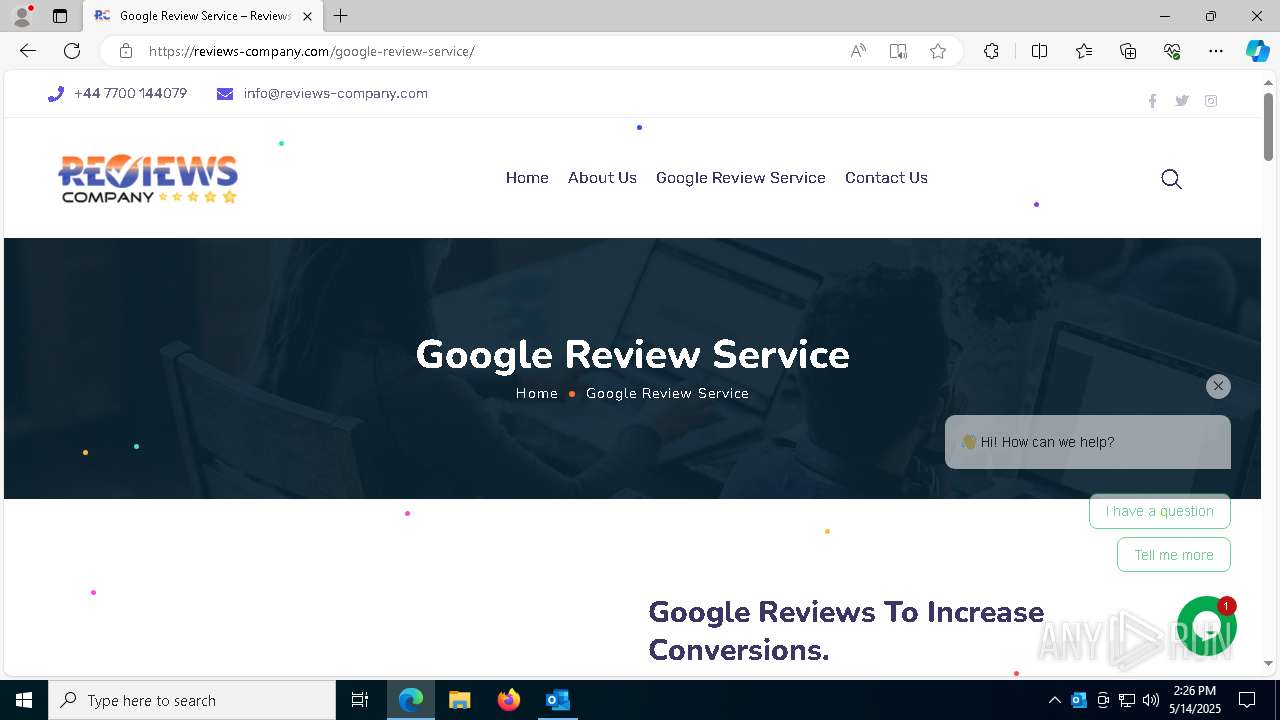Activate Read aloud in address bar
The image size is (1280, 720).
(x=858, y=51)
